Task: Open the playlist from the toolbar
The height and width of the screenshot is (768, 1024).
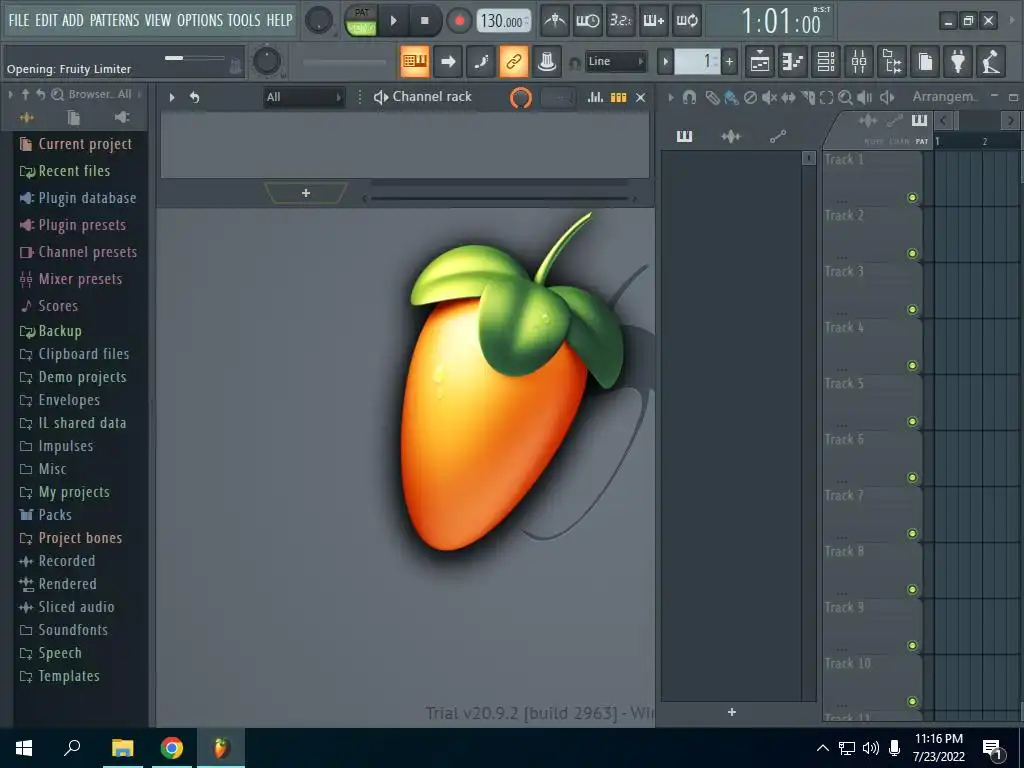Action: click(760, 62)
